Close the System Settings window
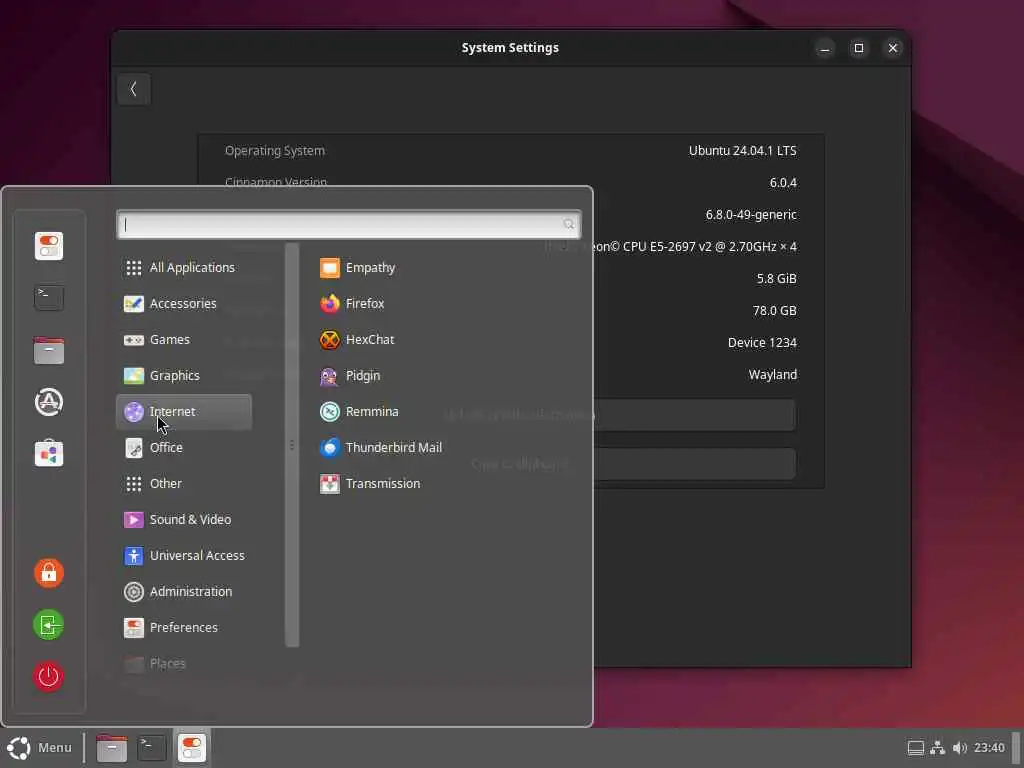 [893, 48]
